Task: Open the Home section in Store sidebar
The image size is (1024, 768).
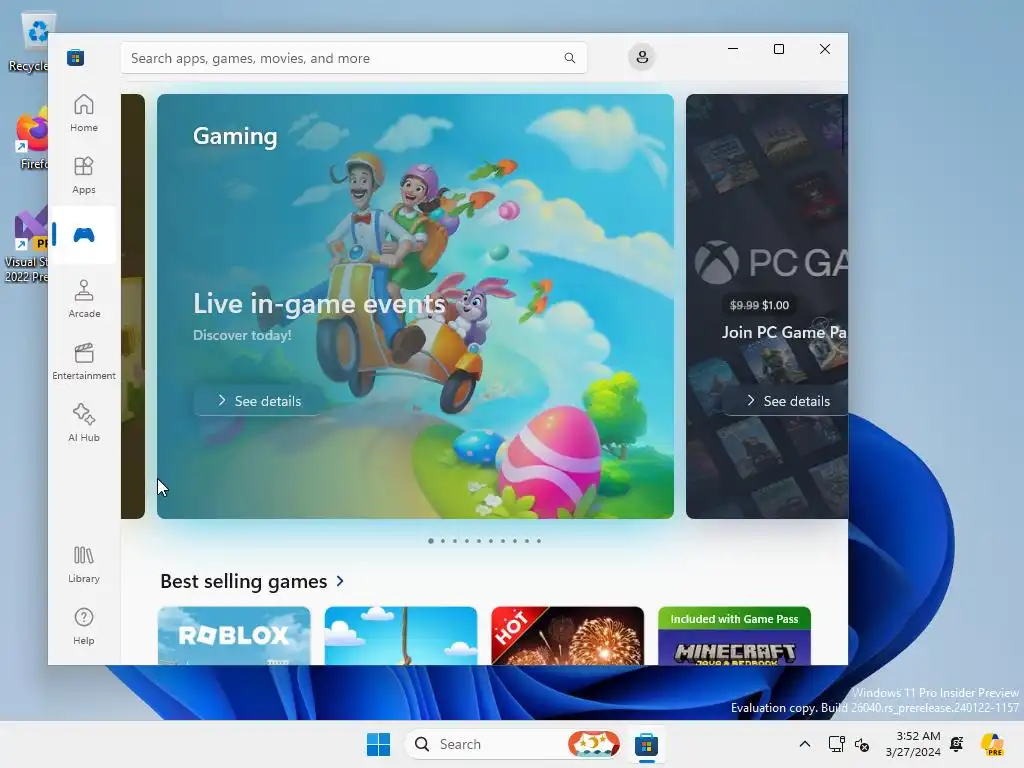Action: point(84,113)
